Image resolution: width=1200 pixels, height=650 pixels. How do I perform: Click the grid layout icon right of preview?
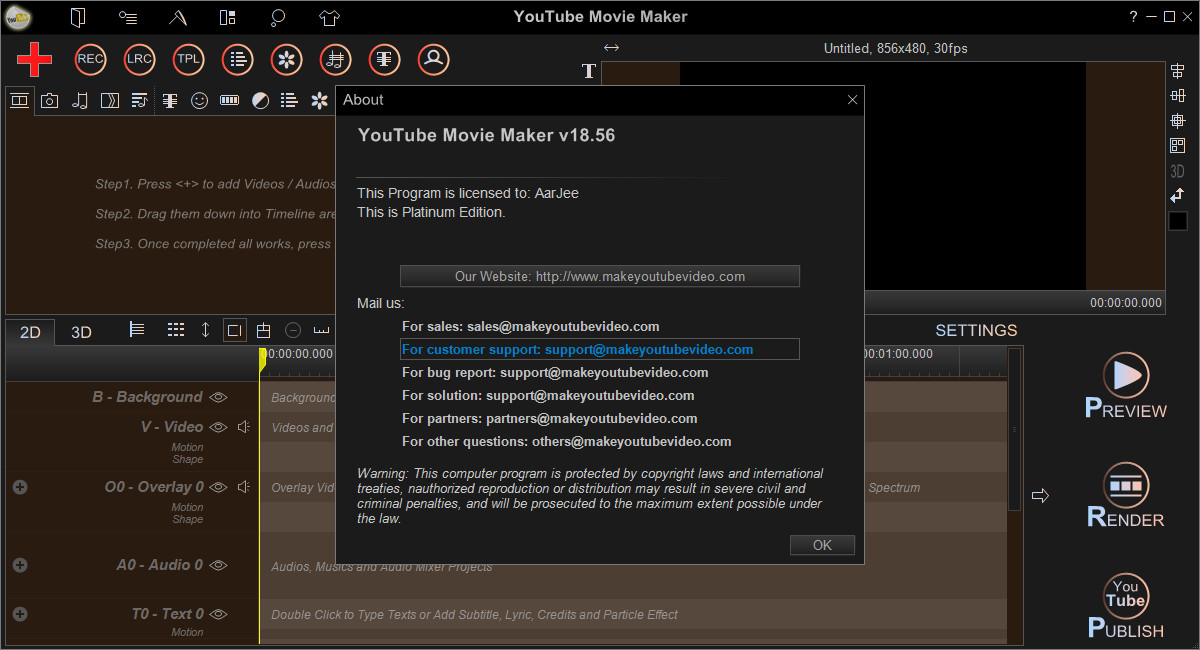(1178, 146)
